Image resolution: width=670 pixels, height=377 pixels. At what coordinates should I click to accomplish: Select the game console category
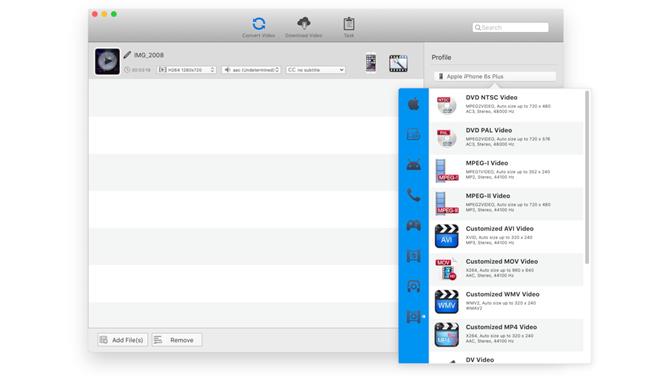(x=413, y=225)
